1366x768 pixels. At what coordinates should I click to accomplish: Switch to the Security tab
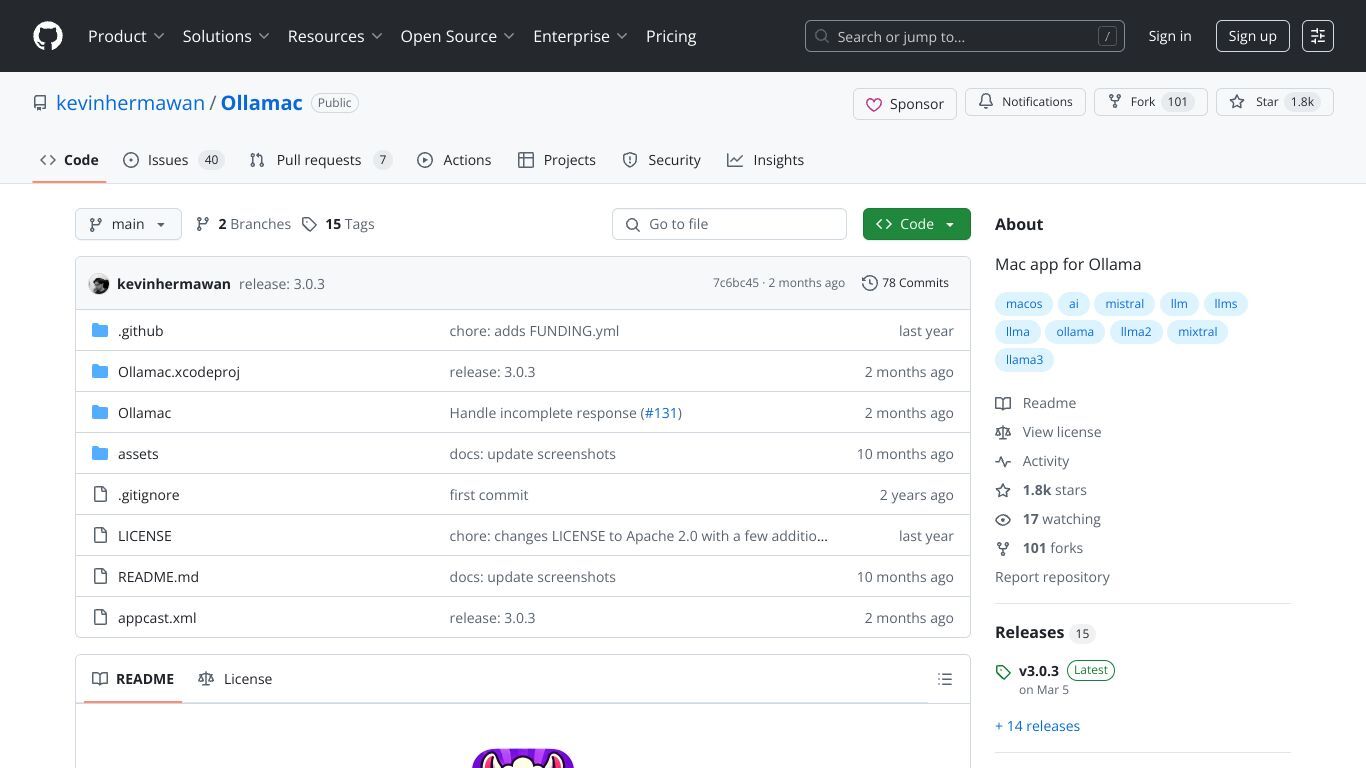[x=661, y=160]
